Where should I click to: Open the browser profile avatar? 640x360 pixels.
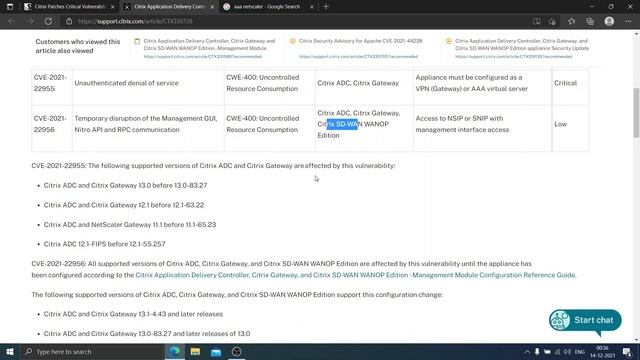[609, 21]
